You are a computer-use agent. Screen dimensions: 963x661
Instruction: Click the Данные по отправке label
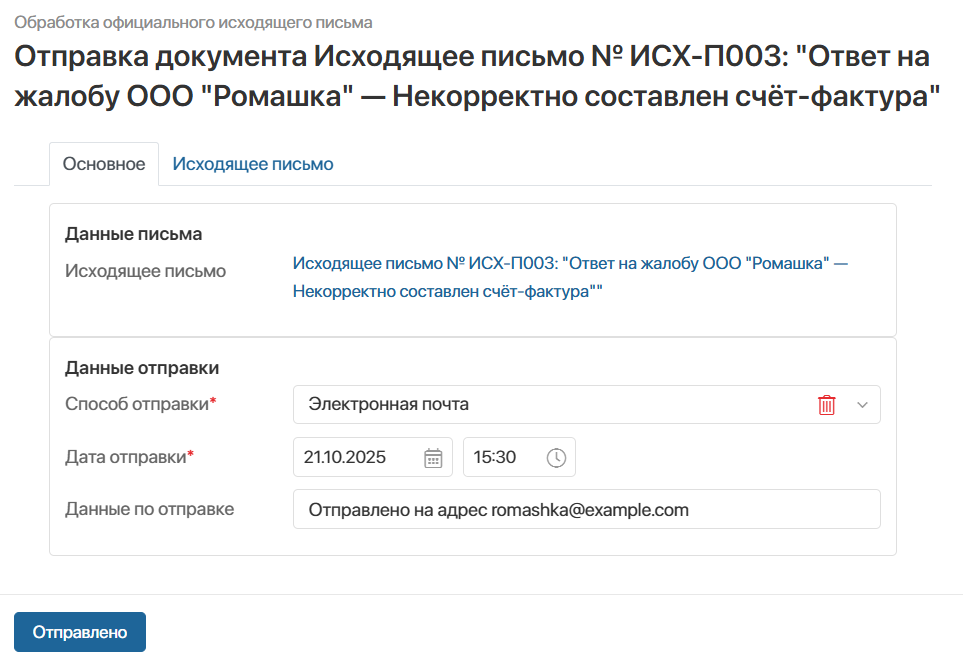tap(149, 509)
